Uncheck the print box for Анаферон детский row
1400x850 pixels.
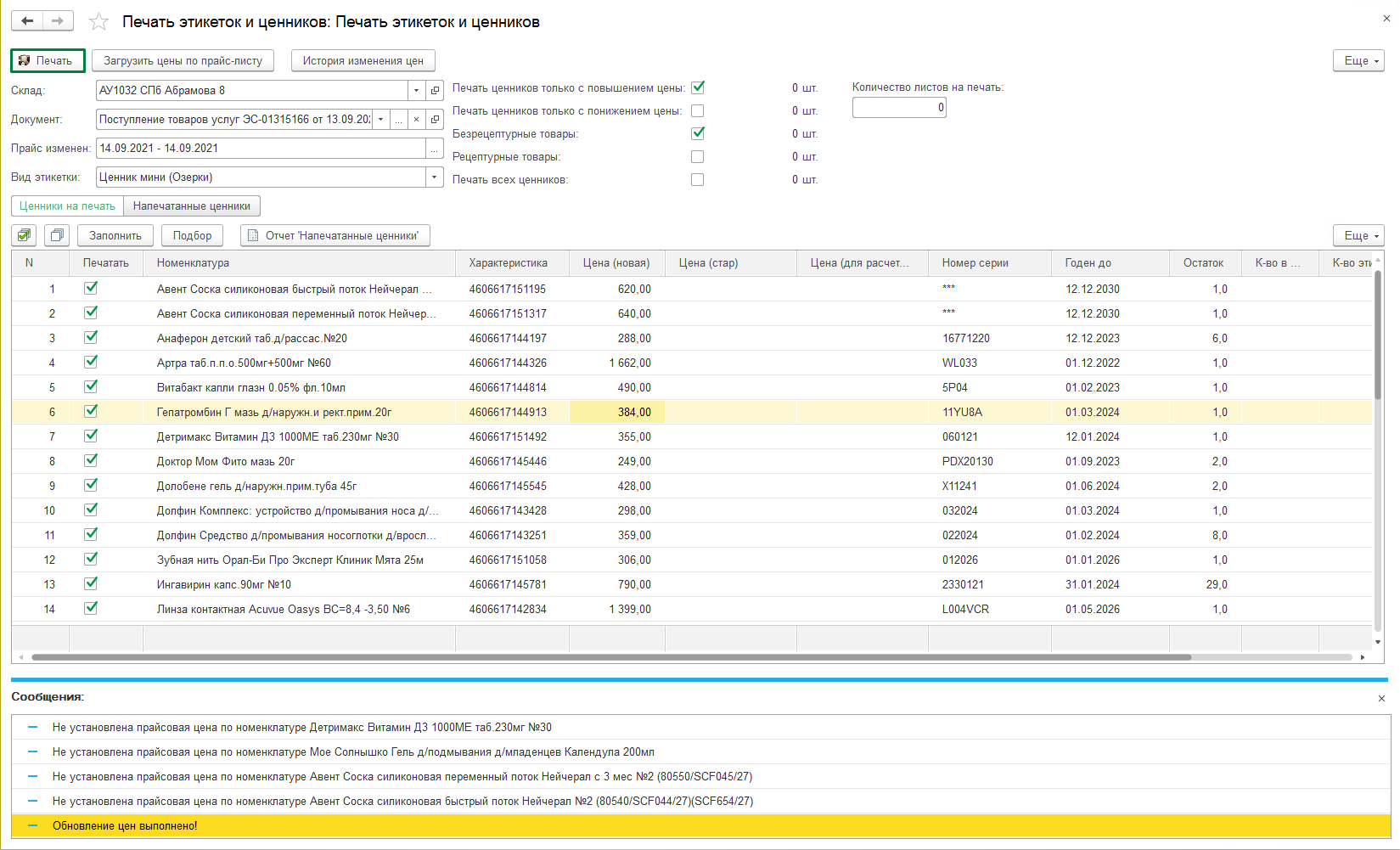[x=91, y=338]
